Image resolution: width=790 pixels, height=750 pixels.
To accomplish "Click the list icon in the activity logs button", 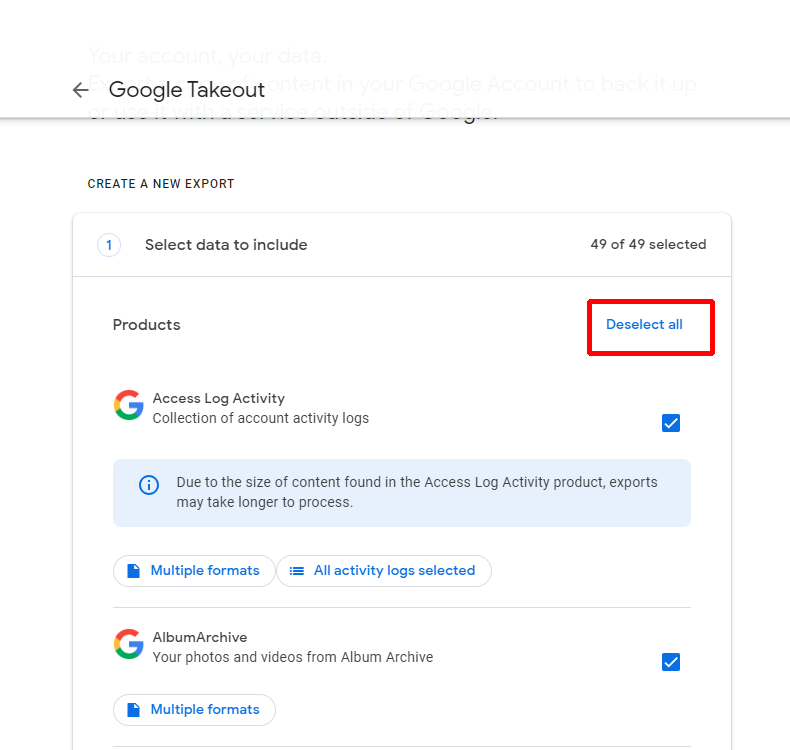I will (296, 571).
